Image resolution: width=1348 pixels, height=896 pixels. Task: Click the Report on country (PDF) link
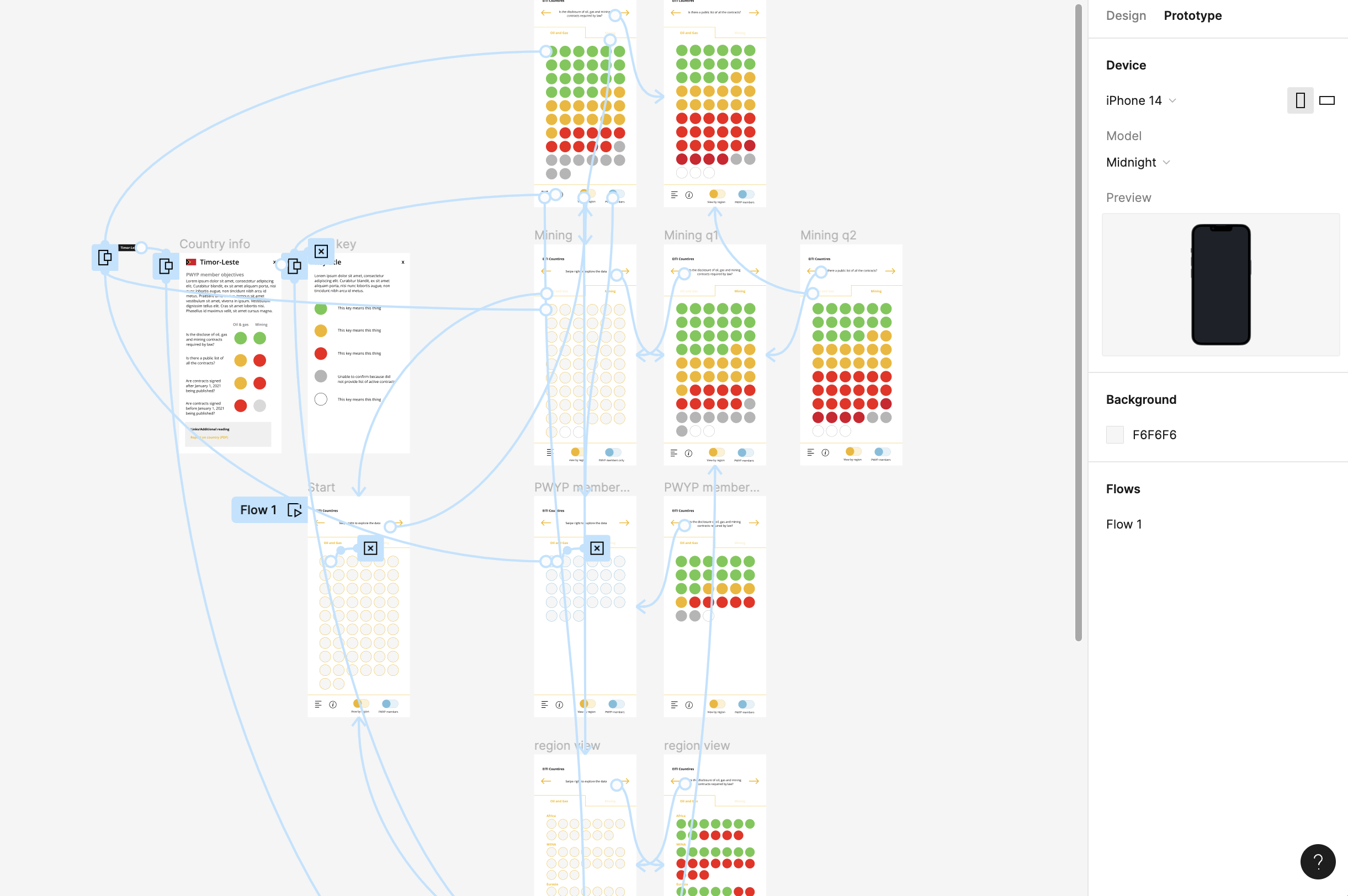(210, 437)
